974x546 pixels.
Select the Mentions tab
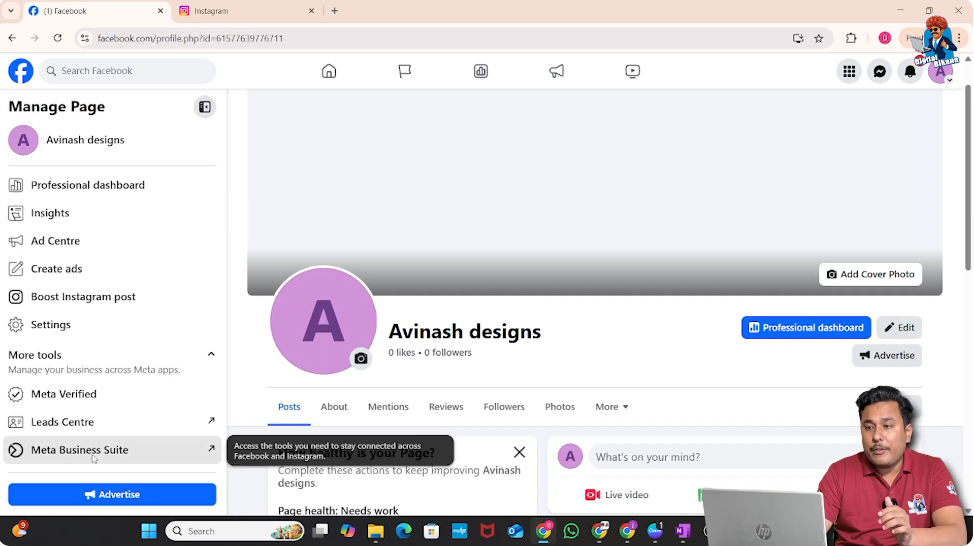(x=388, y=407)
